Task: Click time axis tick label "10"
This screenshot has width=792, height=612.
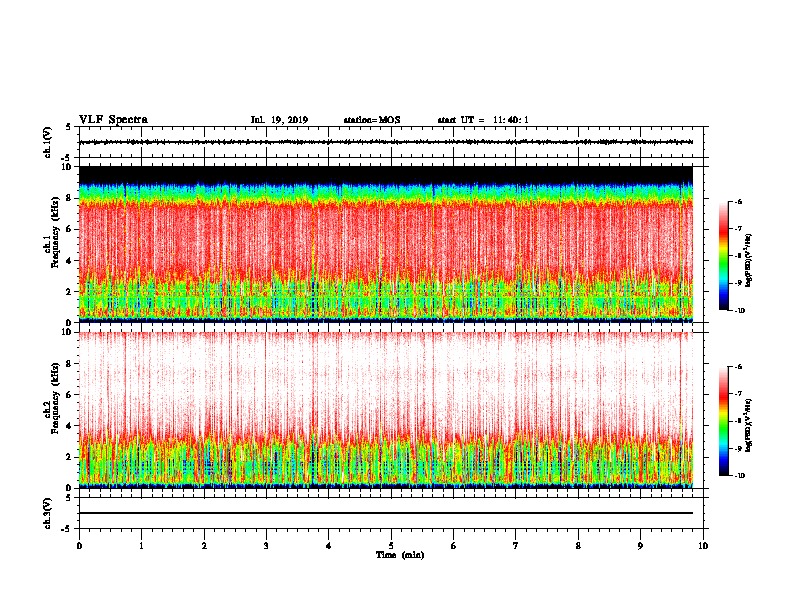Action: 703,546
